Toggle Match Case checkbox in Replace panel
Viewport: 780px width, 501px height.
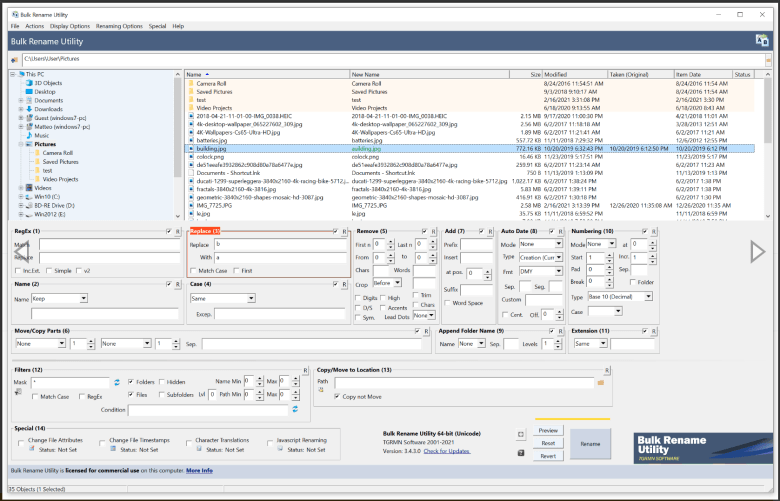pyautogui.click(x=193, y=271)
